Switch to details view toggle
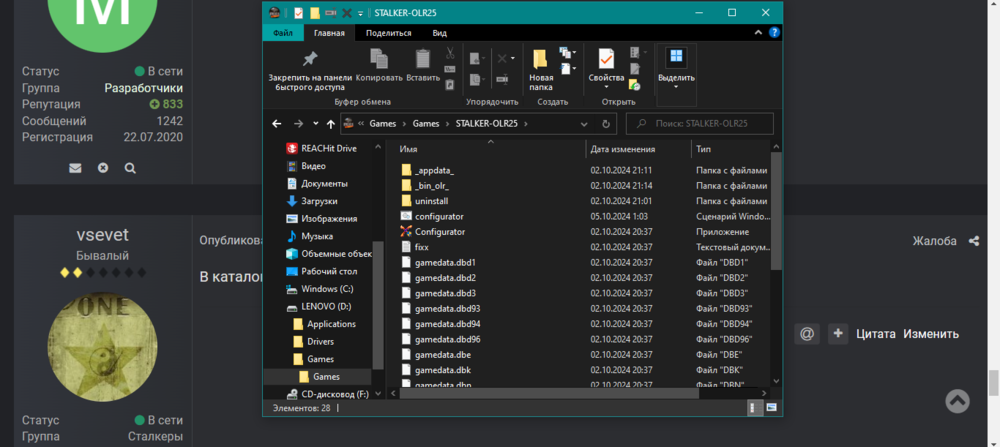Viewport: 1000px width, 447px height. pos(753,407)
